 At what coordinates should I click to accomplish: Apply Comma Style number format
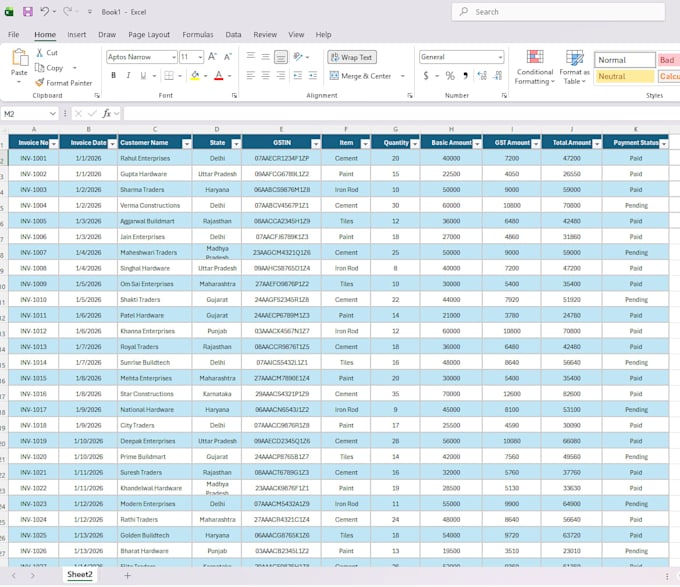(465, 76)
